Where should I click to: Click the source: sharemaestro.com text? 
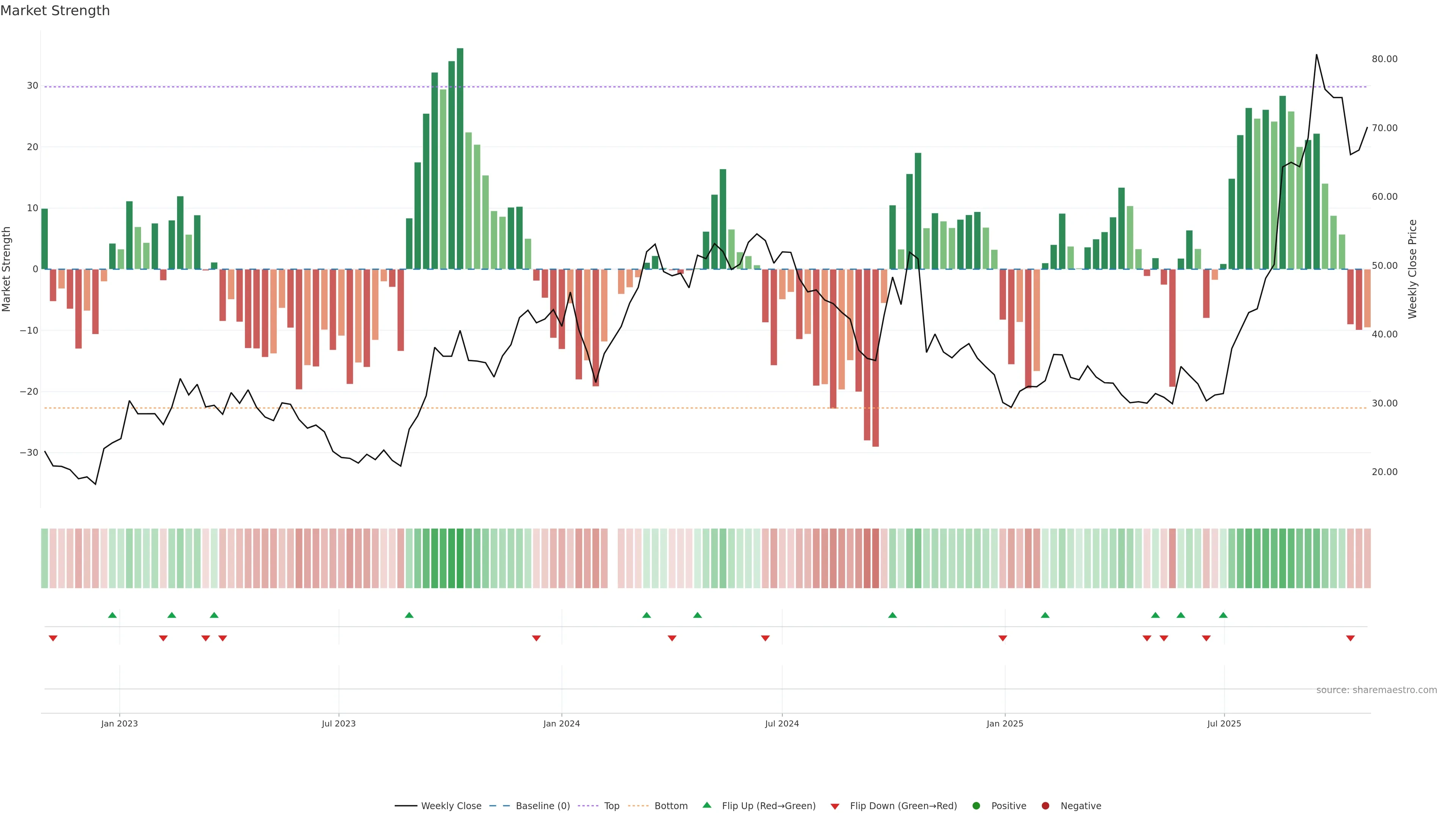coord(1376,690)
